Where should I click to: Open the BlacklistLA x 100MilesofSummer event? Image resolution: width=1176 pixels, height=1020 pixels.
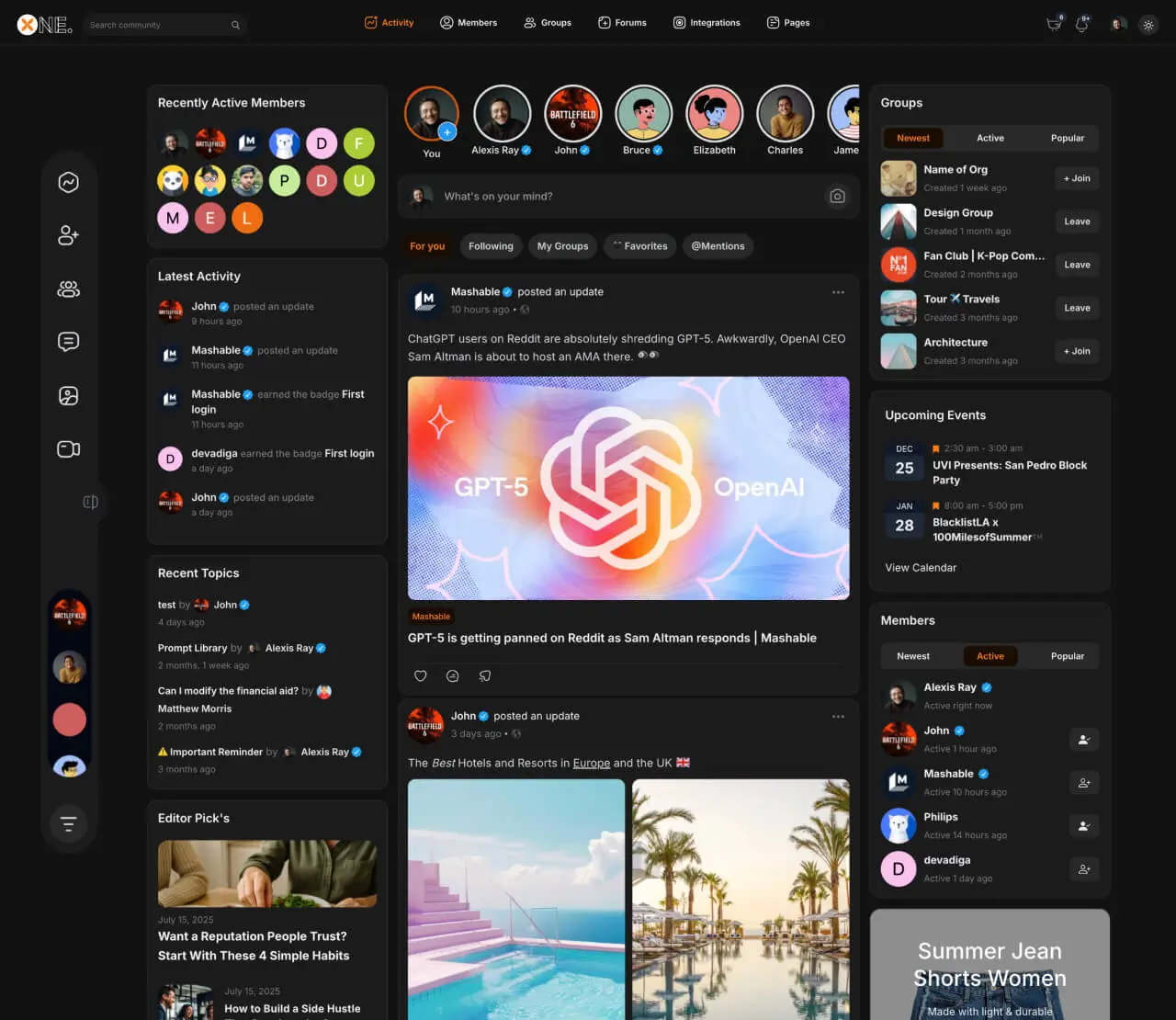click(988, 529)
